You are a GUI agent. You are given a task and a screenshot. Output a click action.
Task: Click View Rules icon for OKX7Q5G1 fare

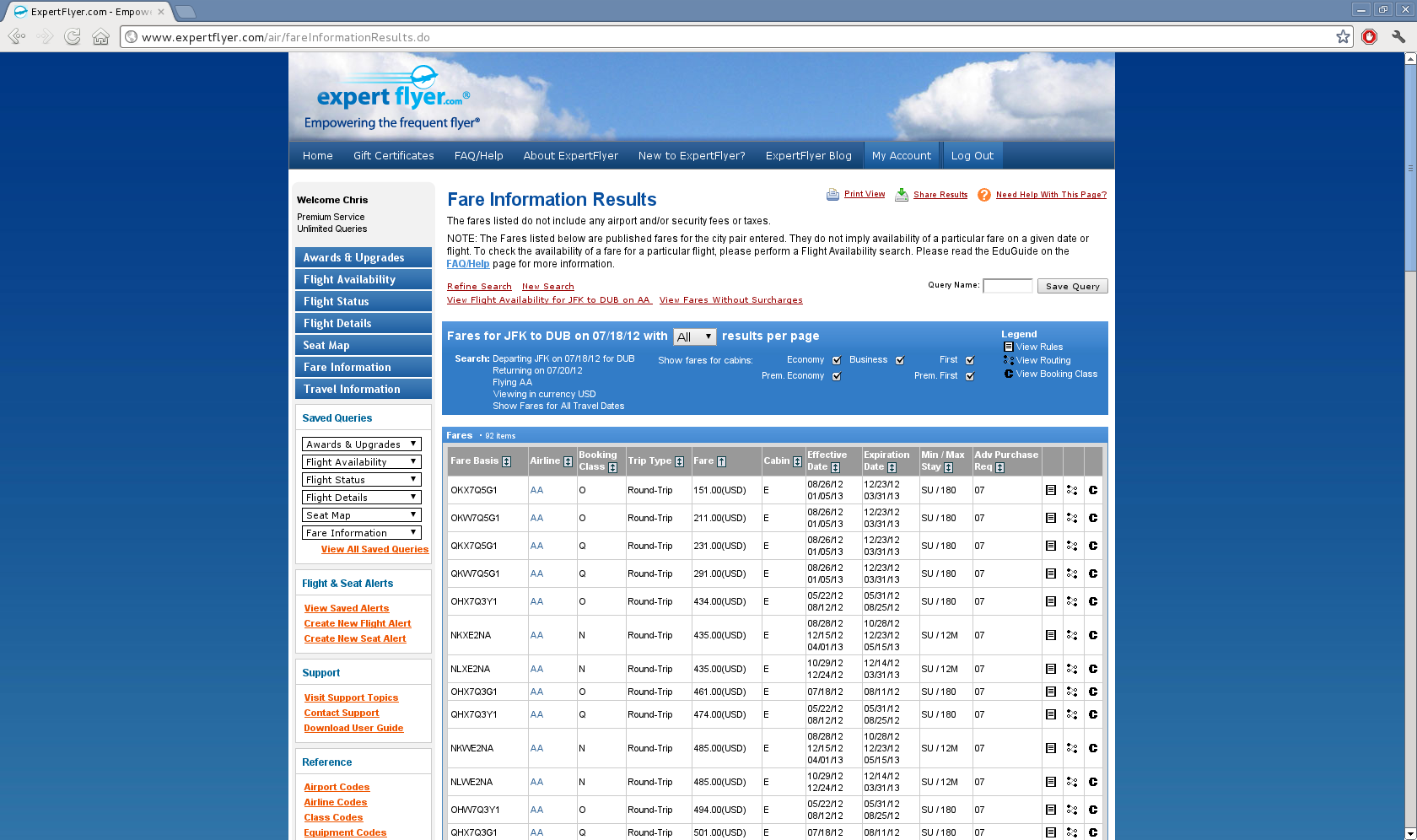point(1051,490)
